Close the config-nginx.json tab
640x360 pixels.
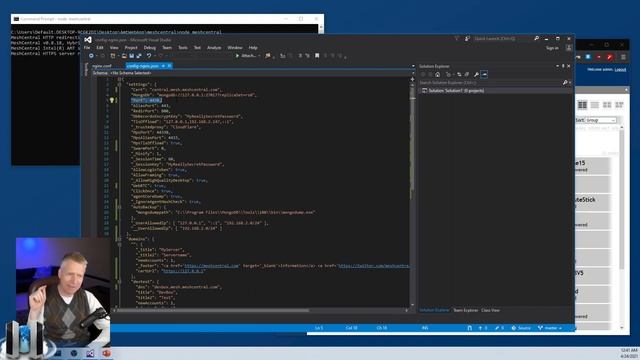click(169, 66)
